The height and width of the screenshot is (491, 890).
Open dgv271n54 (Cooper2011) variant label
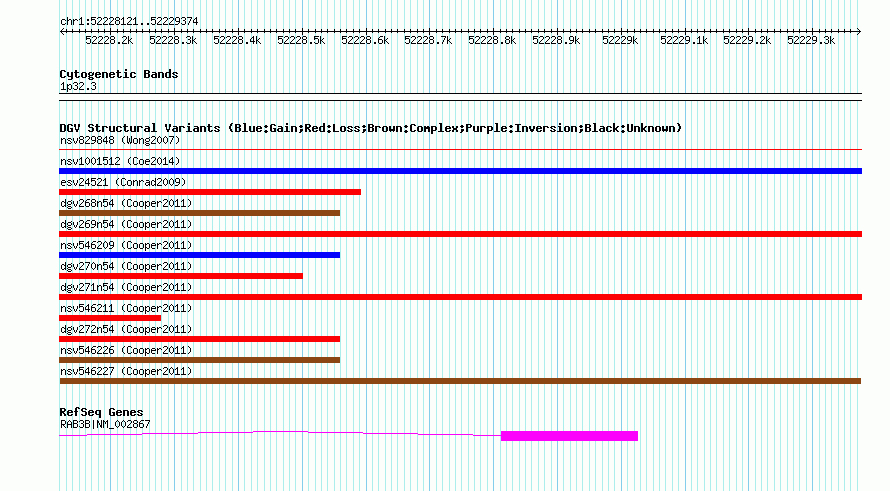[126, 287]
